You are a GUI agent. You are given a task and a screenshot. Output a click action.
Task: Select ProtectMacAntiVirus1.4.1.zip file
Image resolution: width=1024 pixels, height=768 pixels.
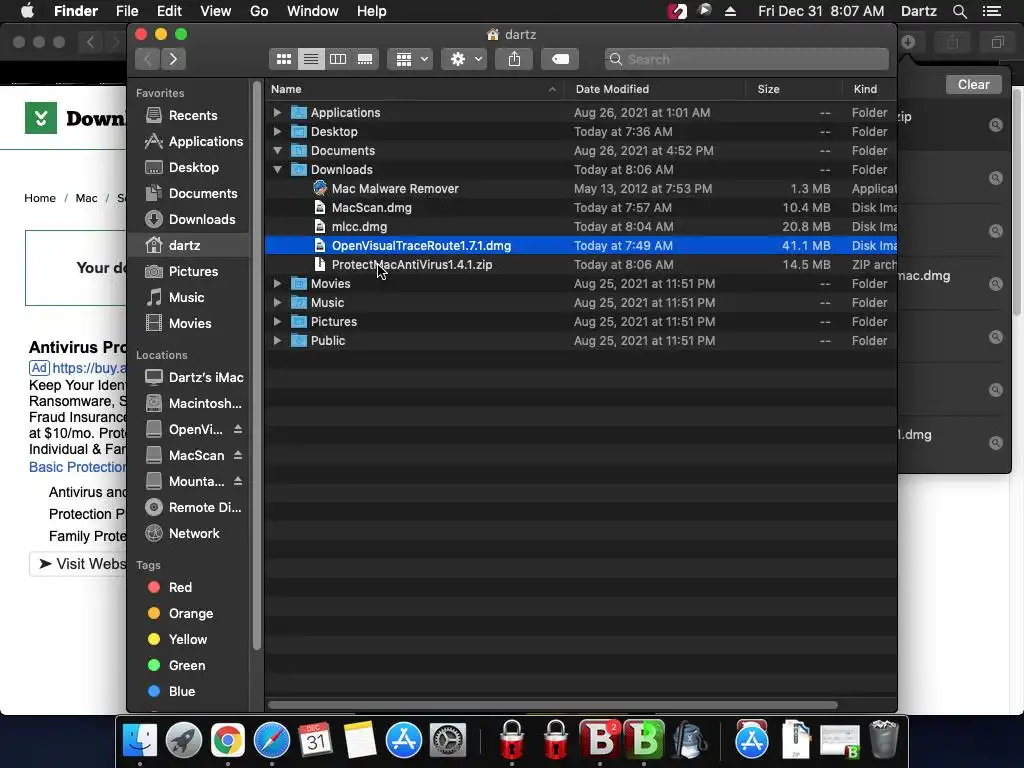(581, 264)
